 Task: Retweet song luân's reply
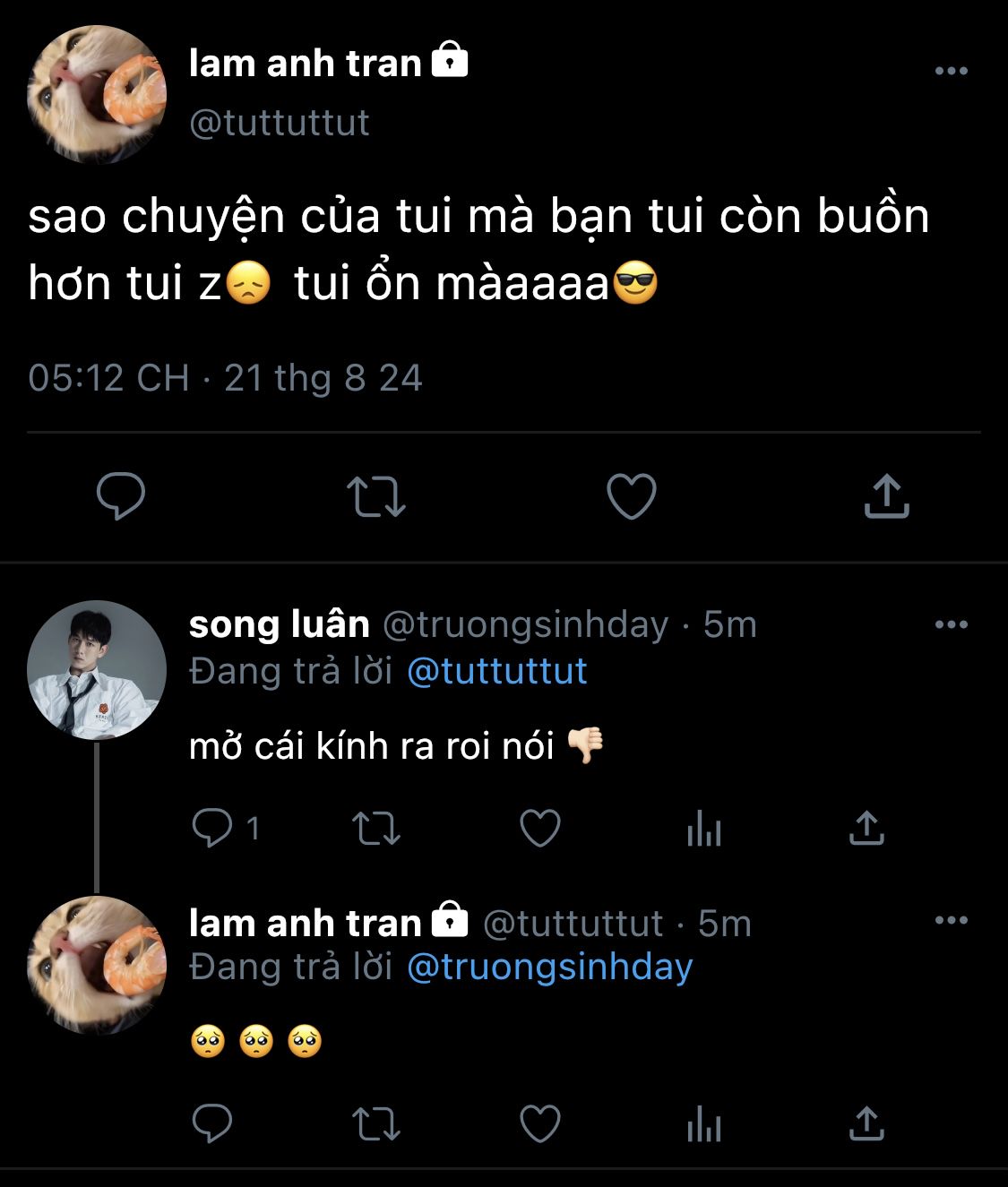(x=376, y=829)
